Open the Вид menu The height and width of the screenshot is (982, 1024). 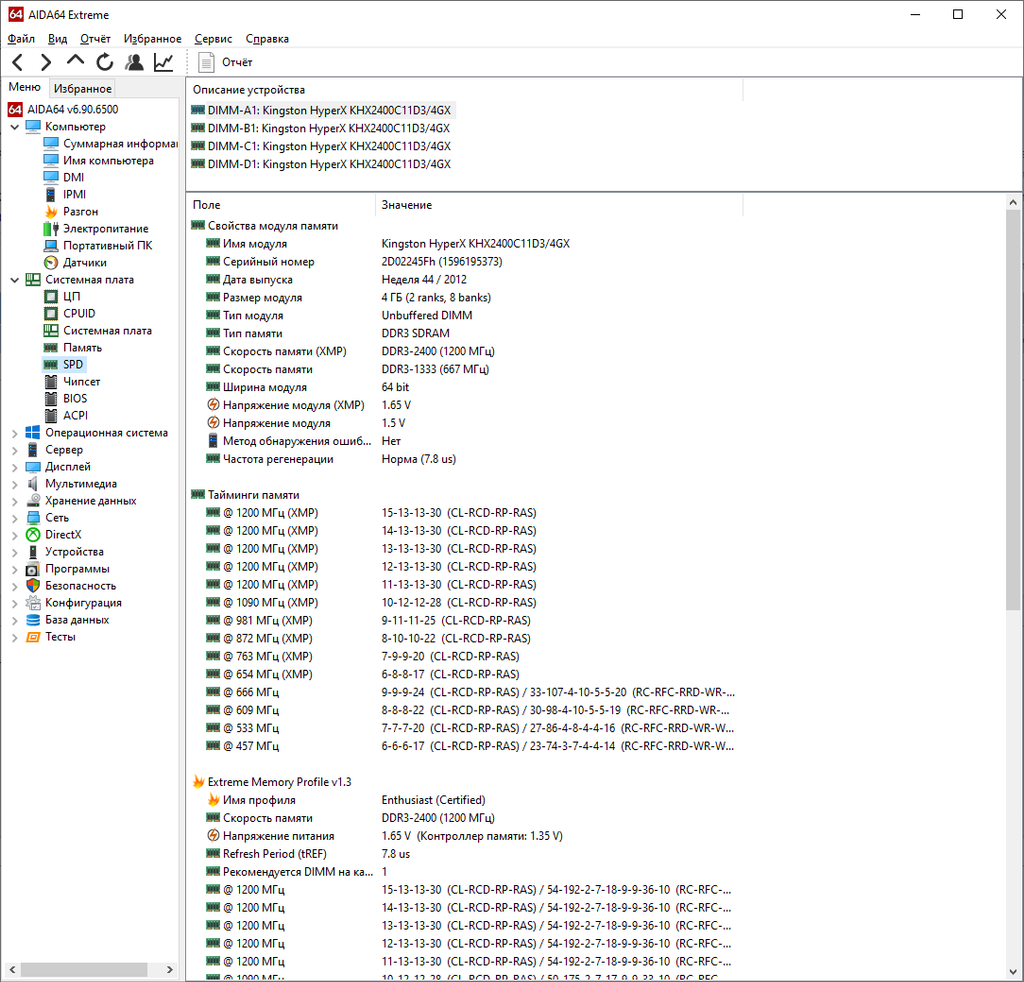tap(57, 39)
